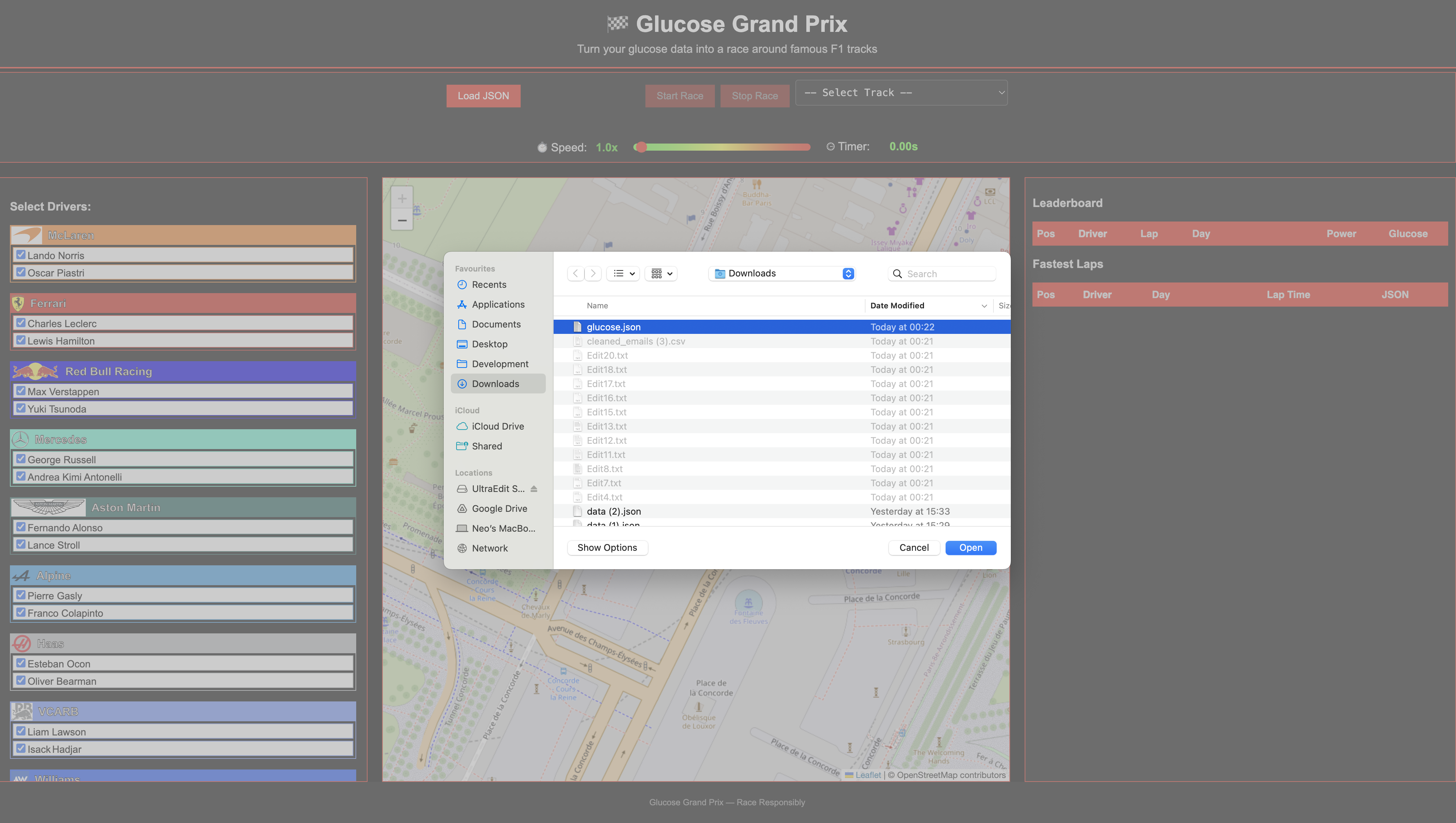This screenshot has height=823, width=1456.
Task: Click the back navigation arrow in file dialog
Action: click(x=575, y=274)
